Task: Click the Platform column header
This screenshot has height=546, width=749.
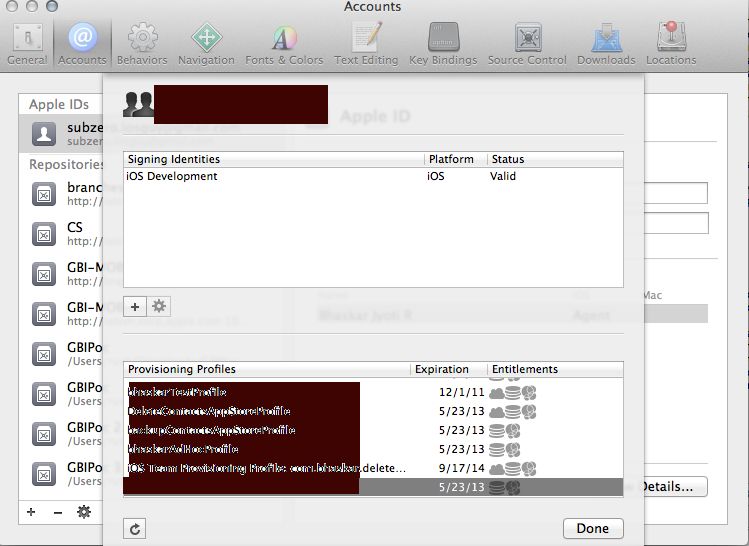Action: coord(455,159)
